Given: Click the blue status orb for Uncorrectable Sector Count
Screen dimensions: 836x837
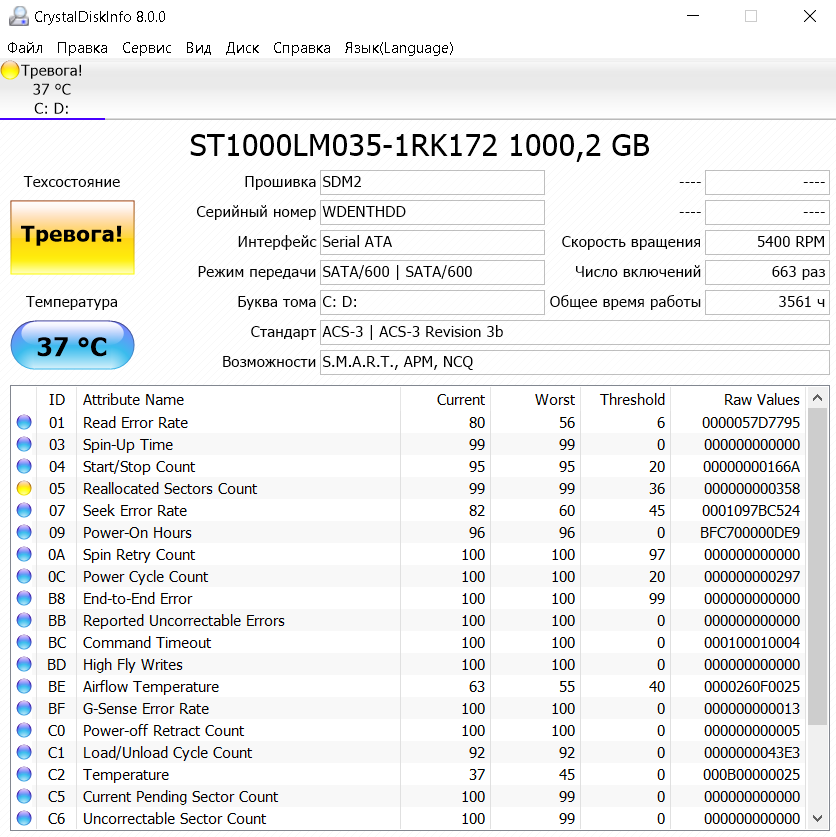Looking at the screenshot, I should tap(24, 819).
